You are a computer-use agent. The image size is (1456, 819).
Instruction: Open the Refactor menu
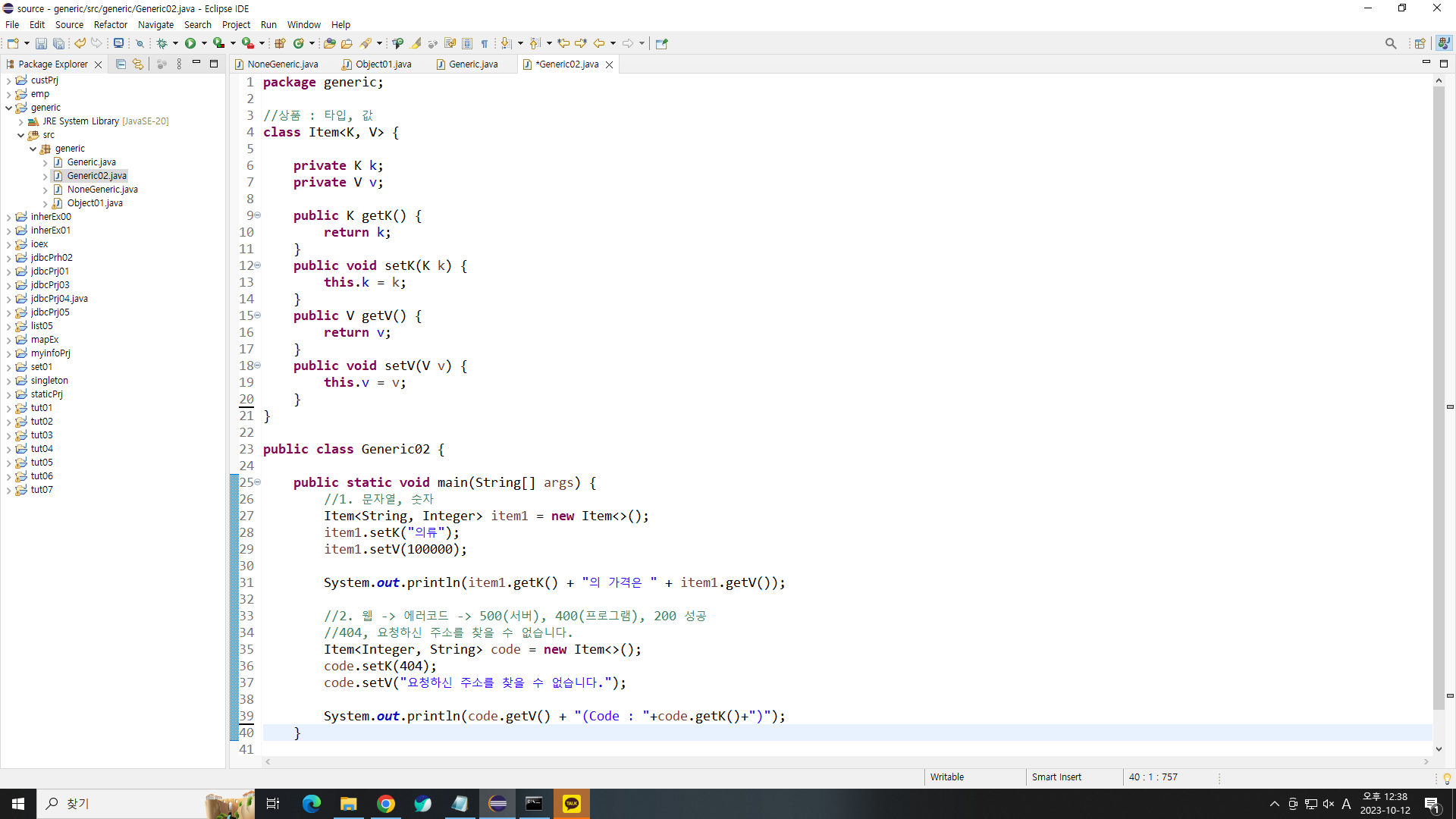[110, 24]
